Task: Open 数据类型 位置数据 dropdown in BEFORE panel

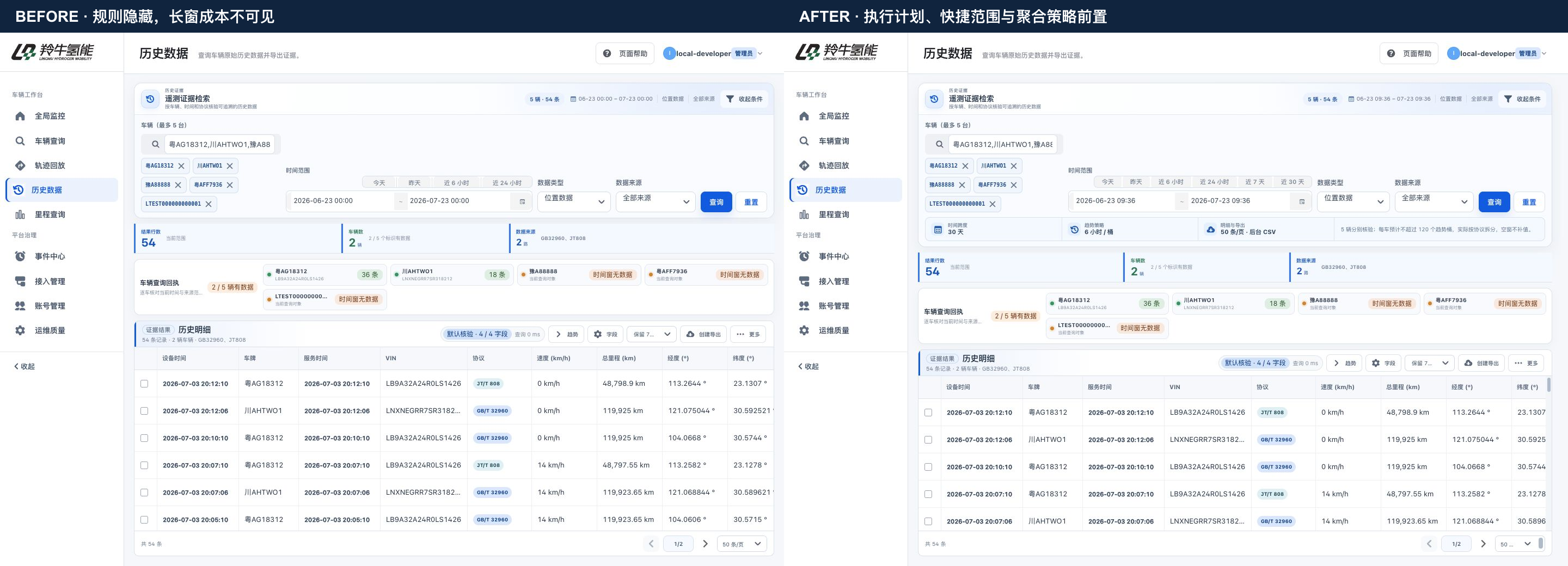Action: tap(574, 201)
